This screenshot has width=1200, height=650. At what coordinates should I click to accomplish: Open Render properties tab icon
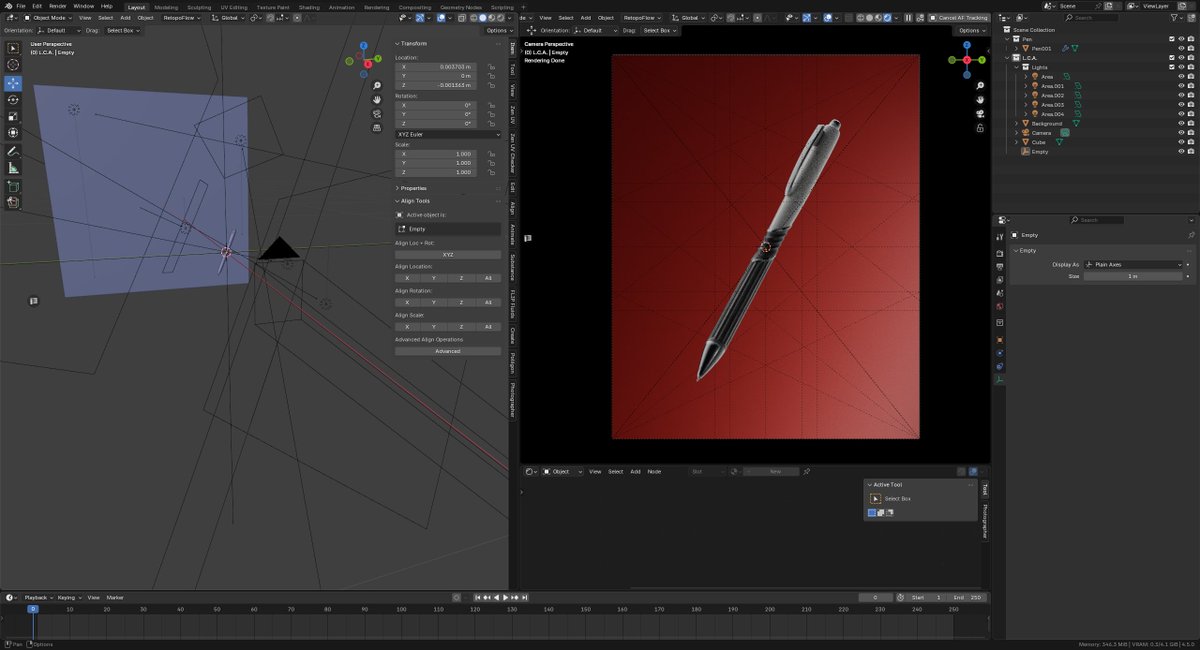click(x=1000, y=254)
